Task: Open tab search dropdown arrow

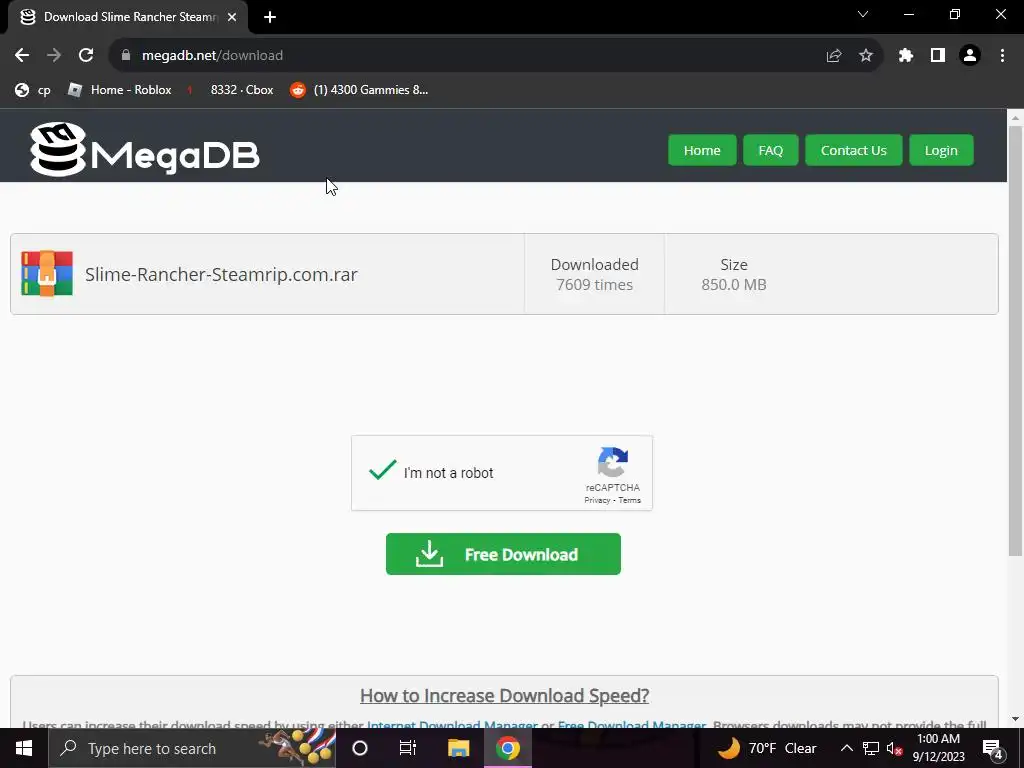Action: (863, 14)
